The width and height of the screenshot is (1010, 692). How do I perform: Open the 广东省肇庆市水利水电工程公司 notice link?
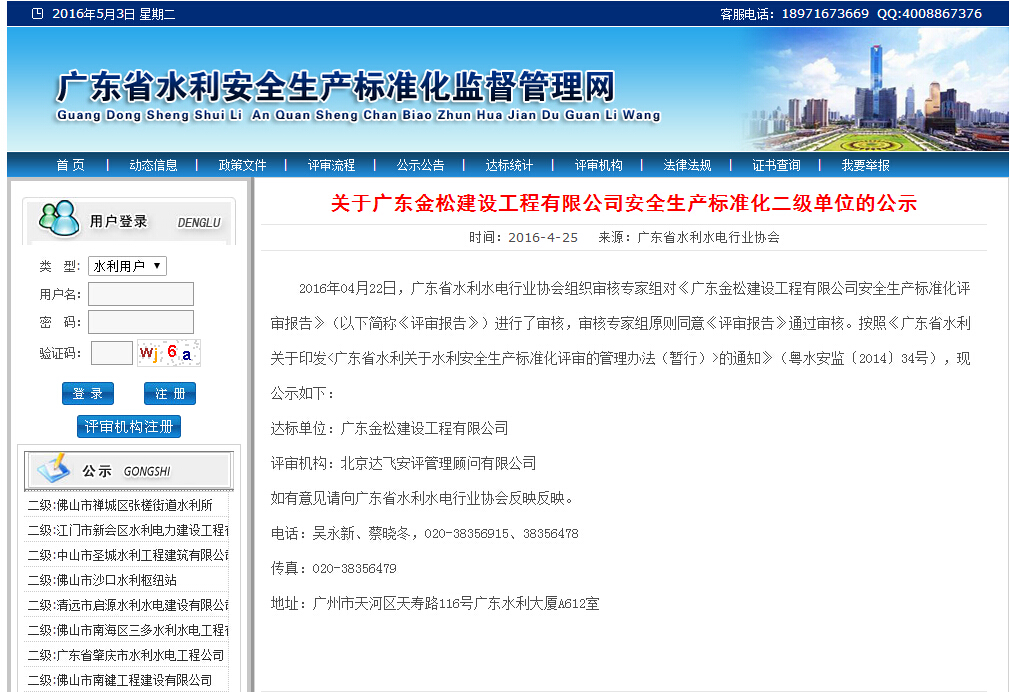[126, 655]
